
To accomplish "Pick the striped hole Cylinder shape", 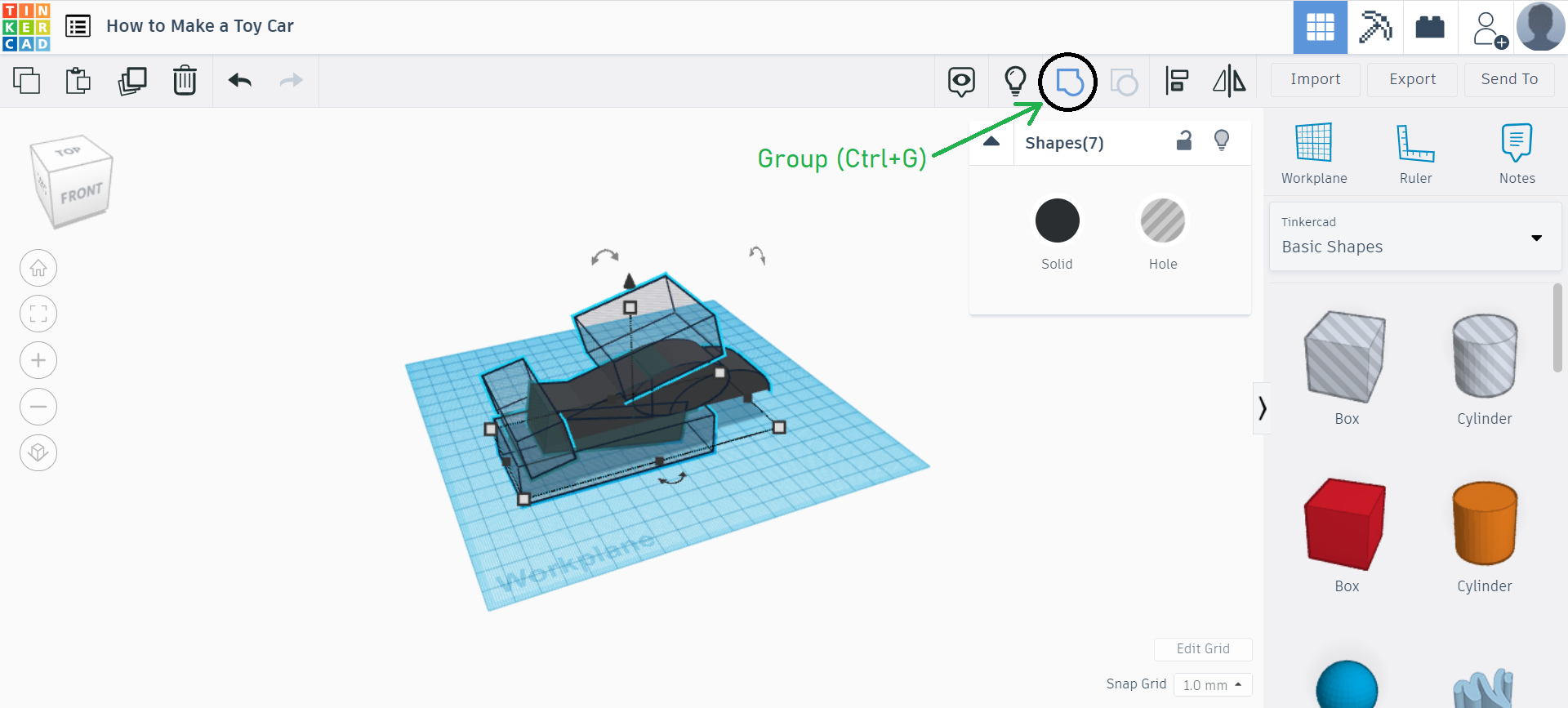I will coord(1485,357).
